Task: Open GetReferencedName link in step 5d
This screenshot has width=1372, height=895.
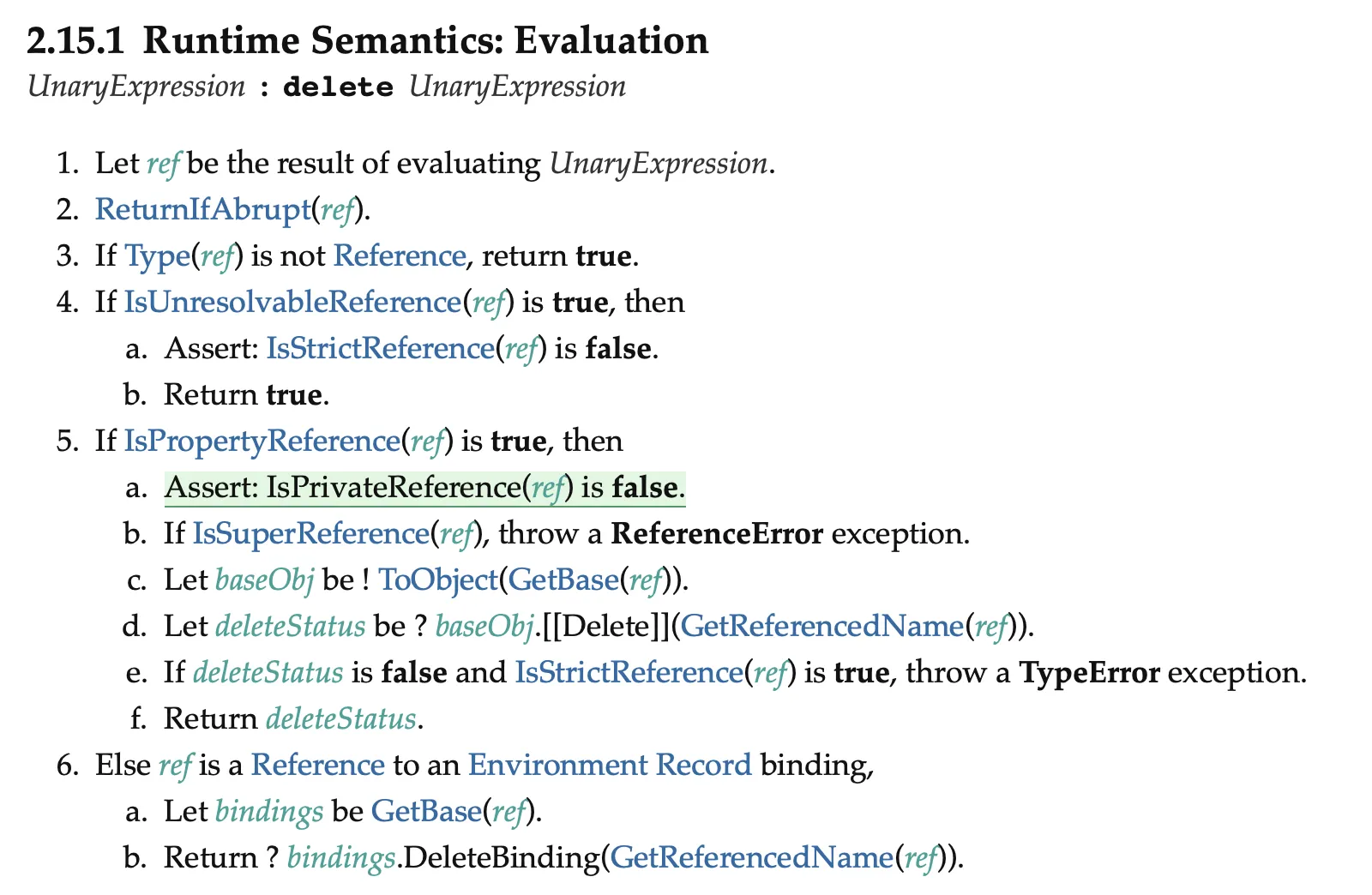Action: 822,626
